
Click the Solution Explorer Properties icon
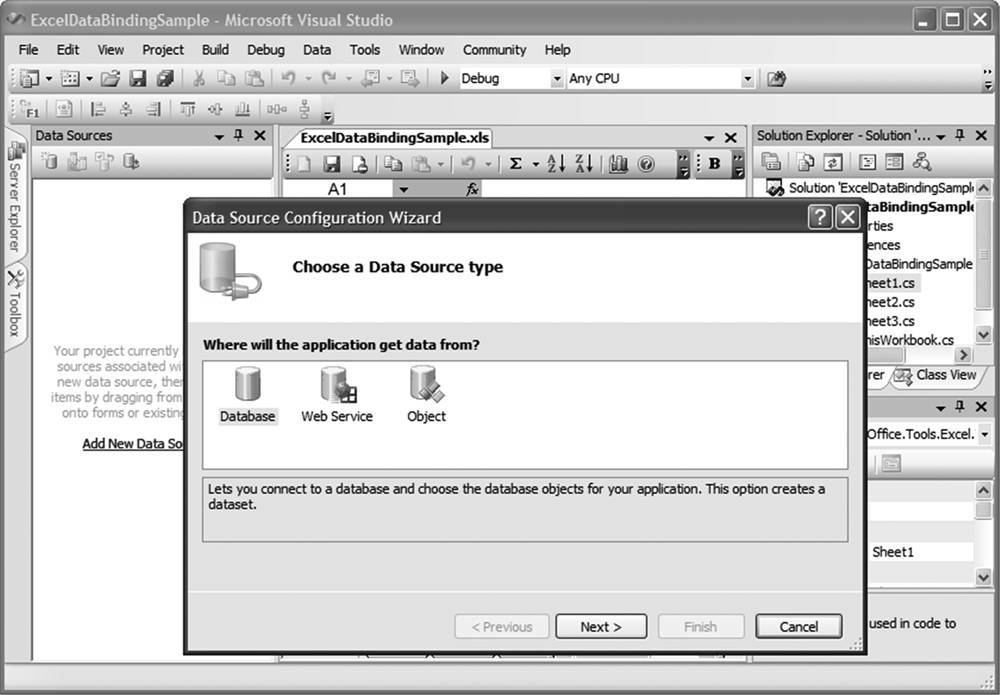771,162
